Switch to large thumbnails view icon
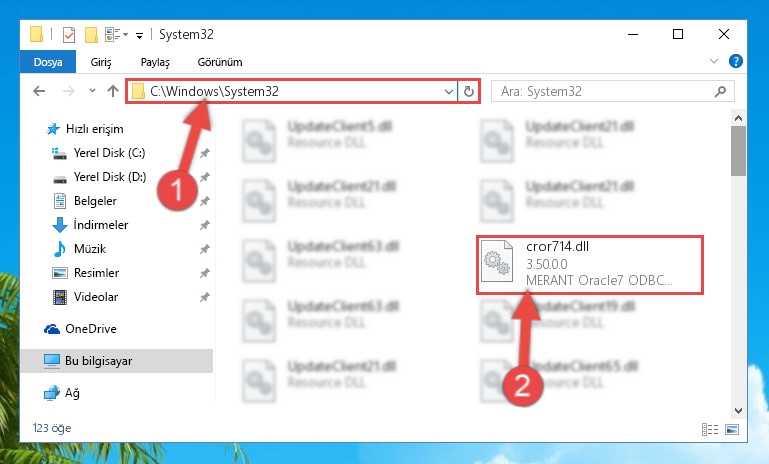The image size is (769, 464). pyautogui.click(x=732, y=430)
